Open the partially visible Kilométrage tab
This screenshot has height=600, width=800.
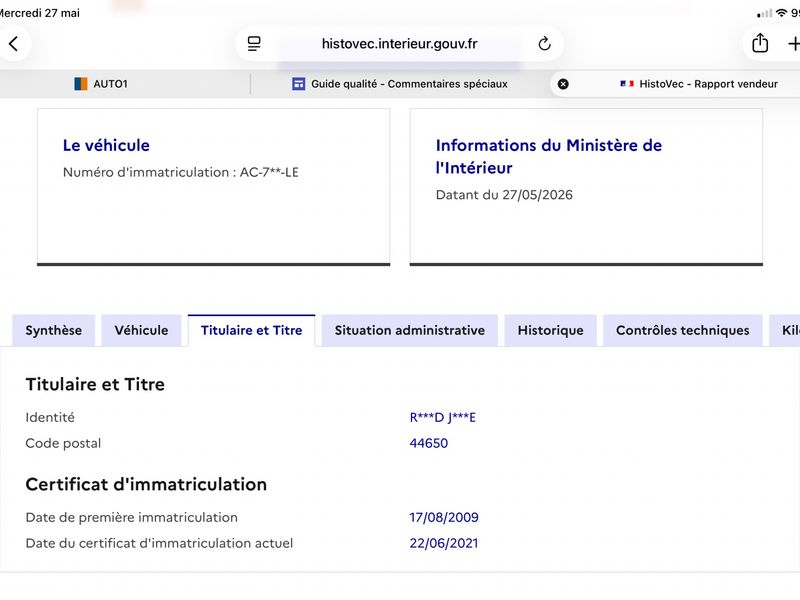(x=785, y=331)
